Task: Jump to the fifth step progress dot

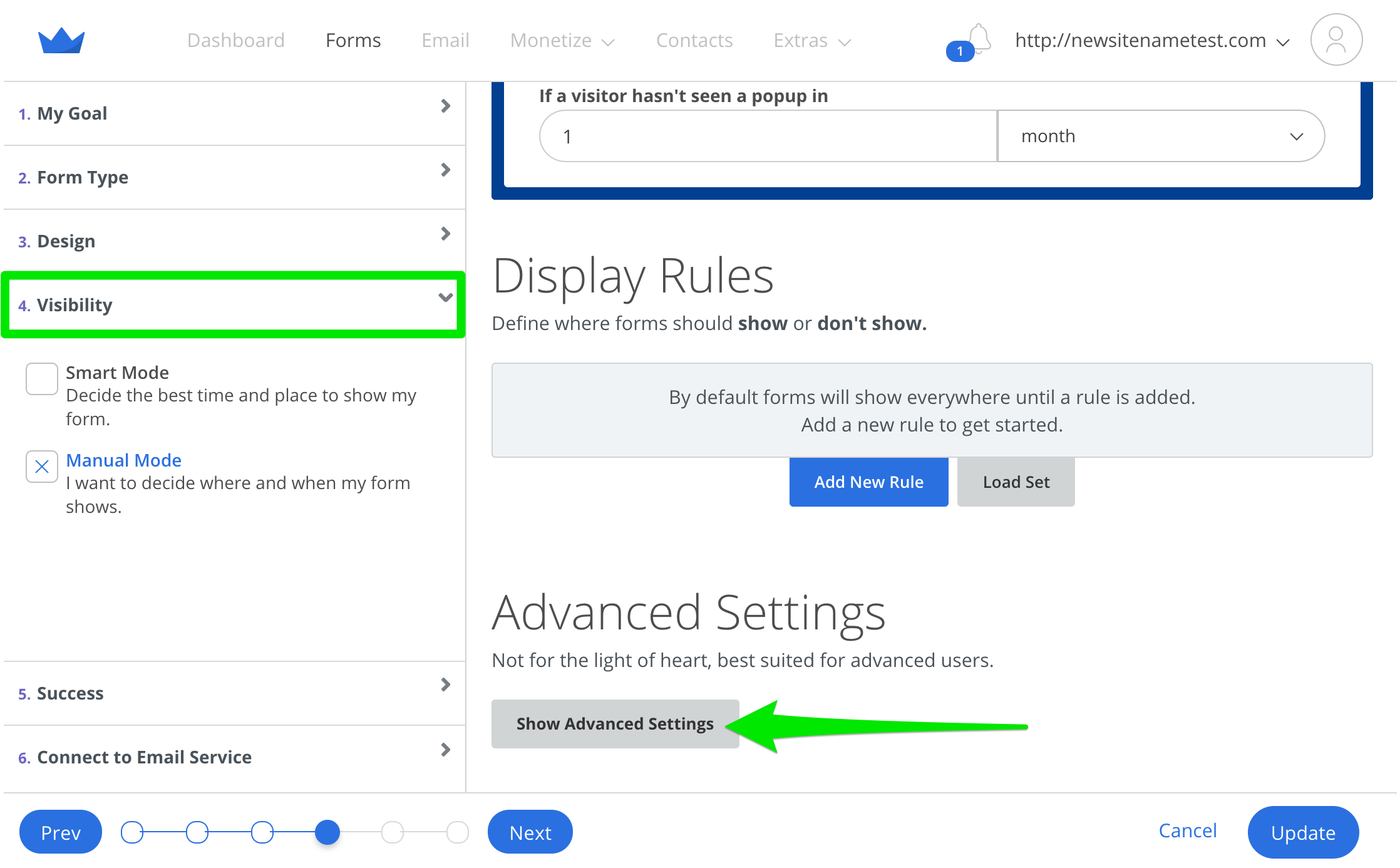Action: coord(393,832)
